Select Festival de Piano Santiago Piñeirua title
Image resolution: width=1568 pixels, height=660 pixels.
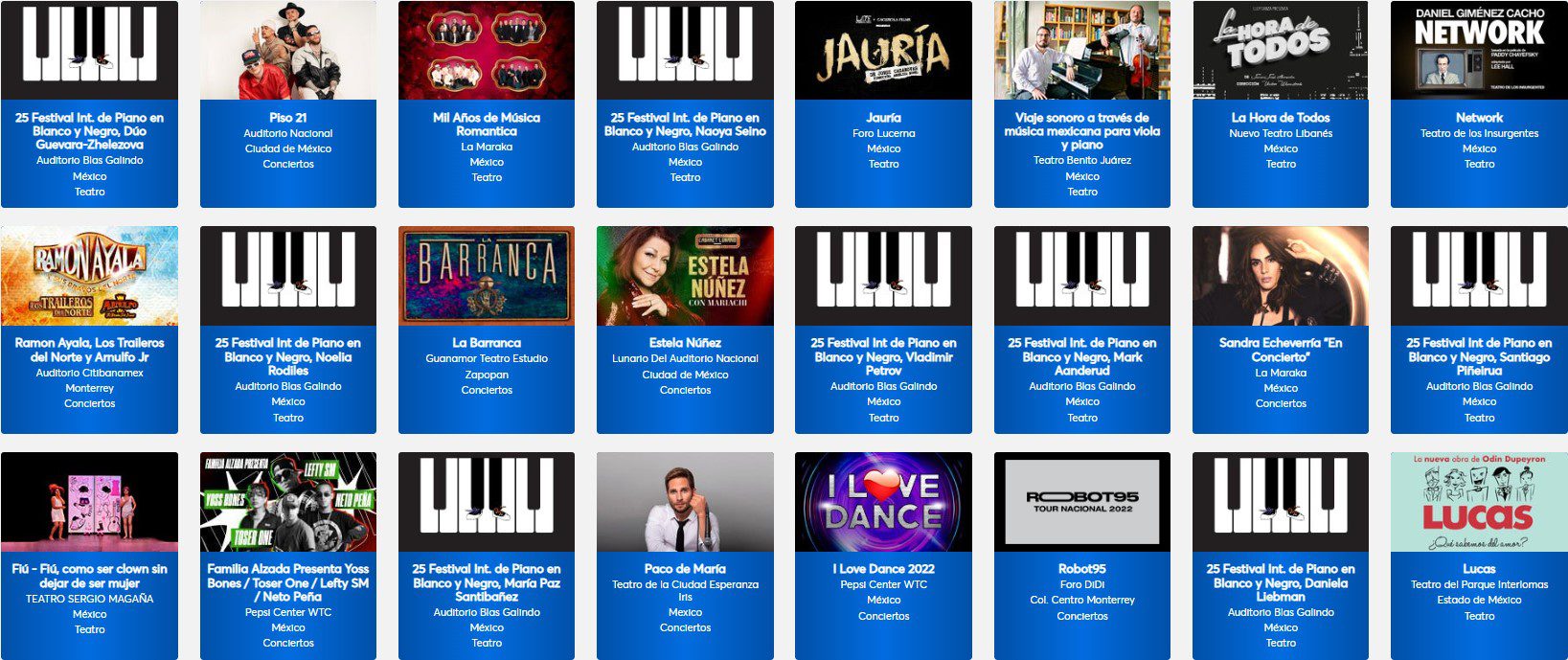(x=1479, y=356)
